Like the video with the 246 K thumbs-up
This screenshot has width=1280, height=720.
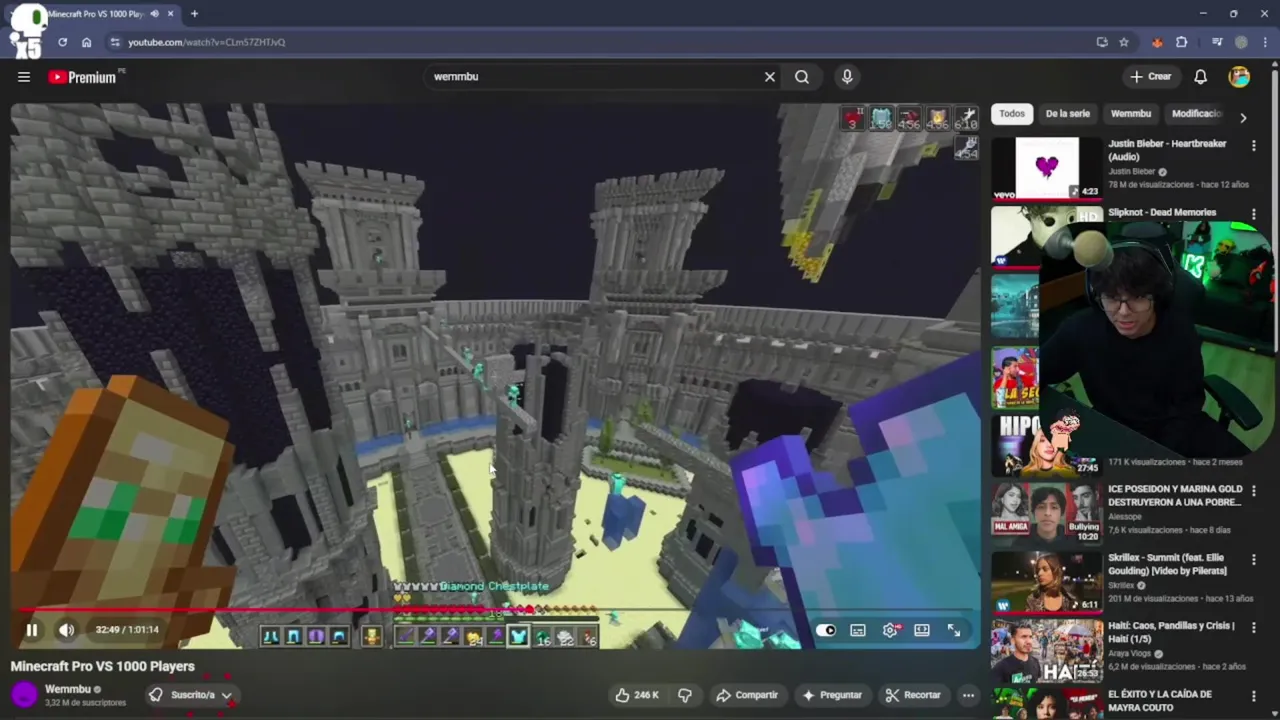(x=636, y=695)
